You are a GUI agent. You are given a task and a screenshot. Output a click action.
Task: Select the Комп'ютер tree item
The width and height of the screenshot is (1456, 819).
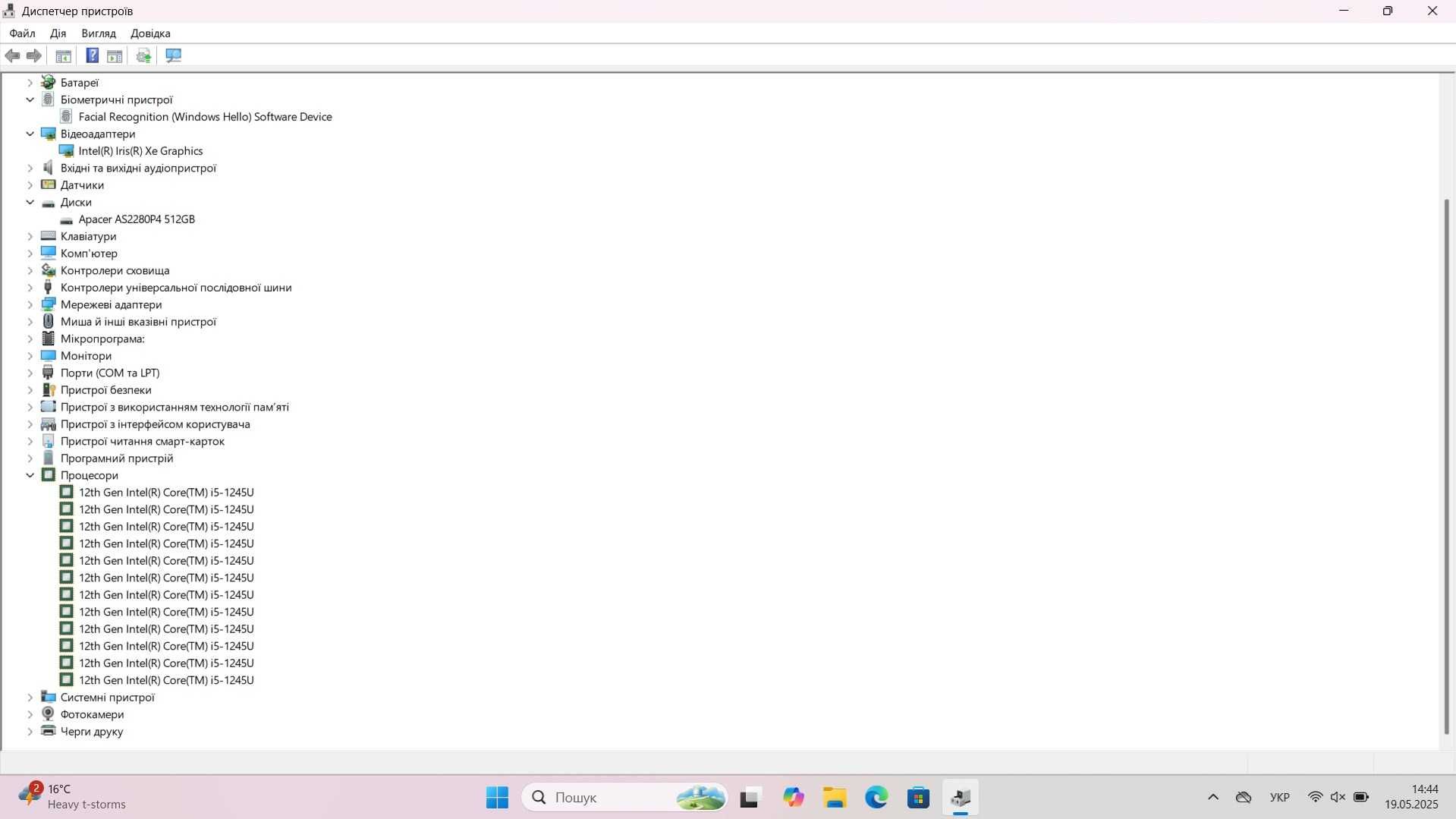pos(89,254)
